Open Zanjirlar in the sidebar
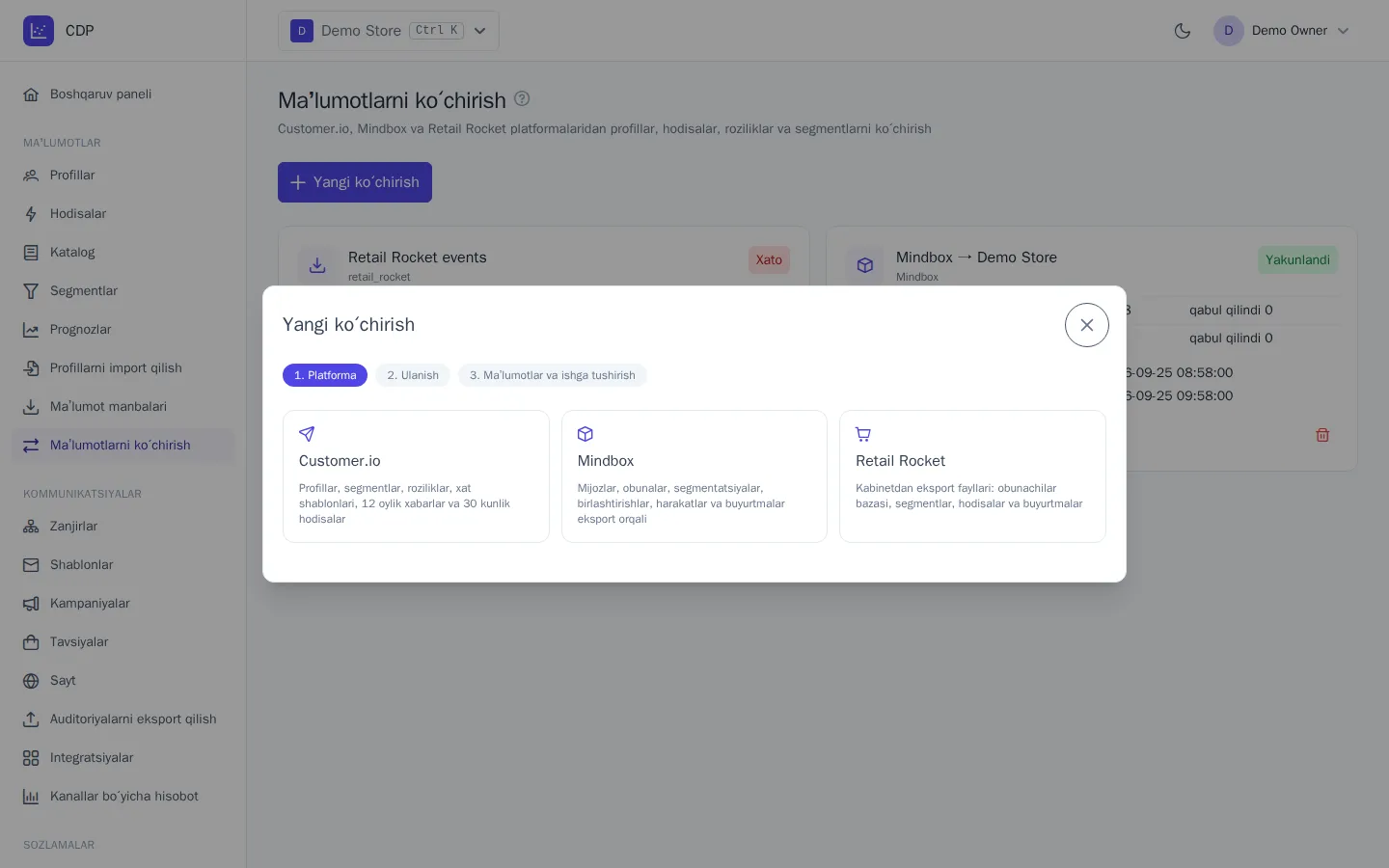 point(123,527)
